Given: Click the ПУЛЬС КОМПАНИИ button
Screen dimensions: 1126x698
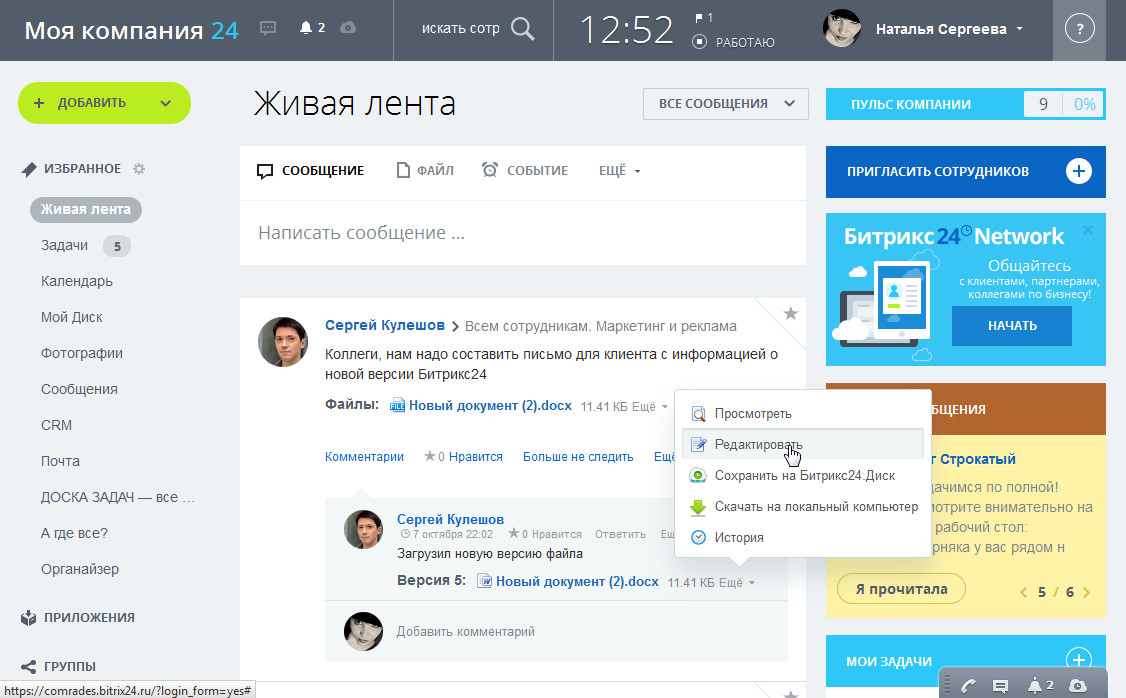Looking at the screenshot, I should coord(965,104).
